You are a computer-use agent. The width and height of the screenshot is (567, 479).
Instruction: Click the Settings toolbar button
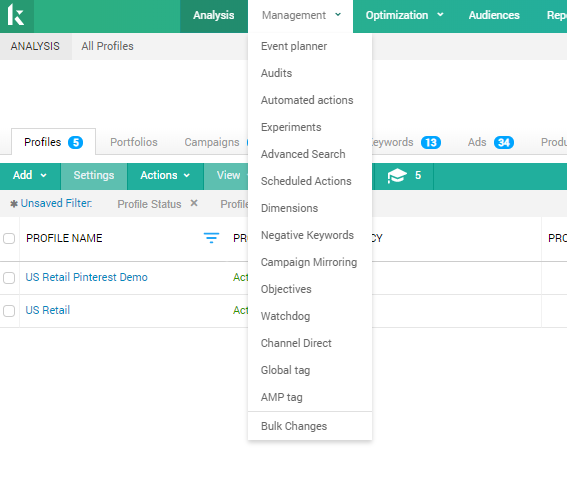point(94,175)
